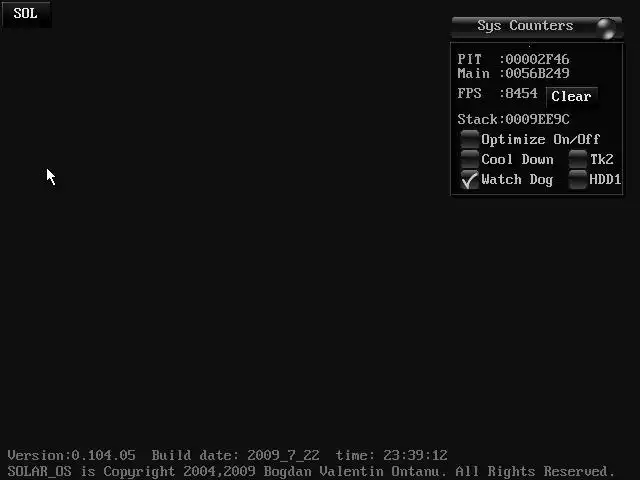Tick the Cool Down checkbox
The image size is (640, 480).
coord(469,159)
